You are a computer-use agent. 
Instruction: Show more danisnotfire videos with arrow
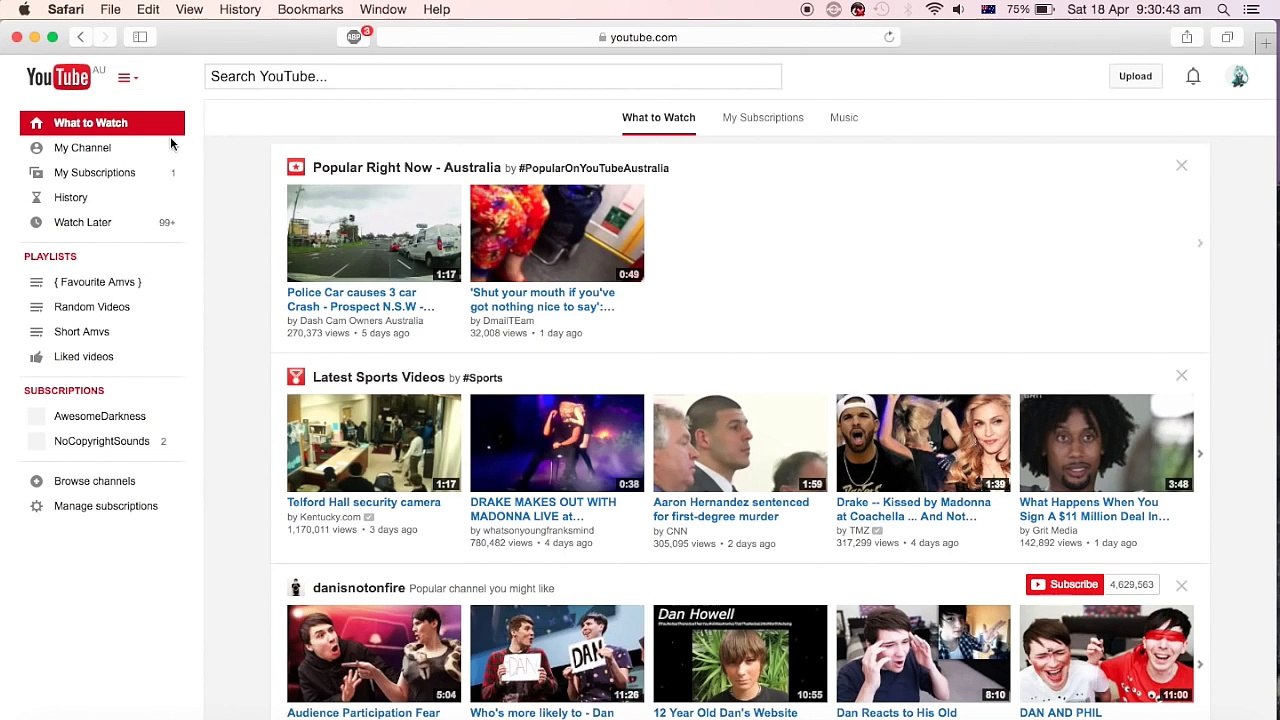pyautogui.click(x=1200, y=664)
